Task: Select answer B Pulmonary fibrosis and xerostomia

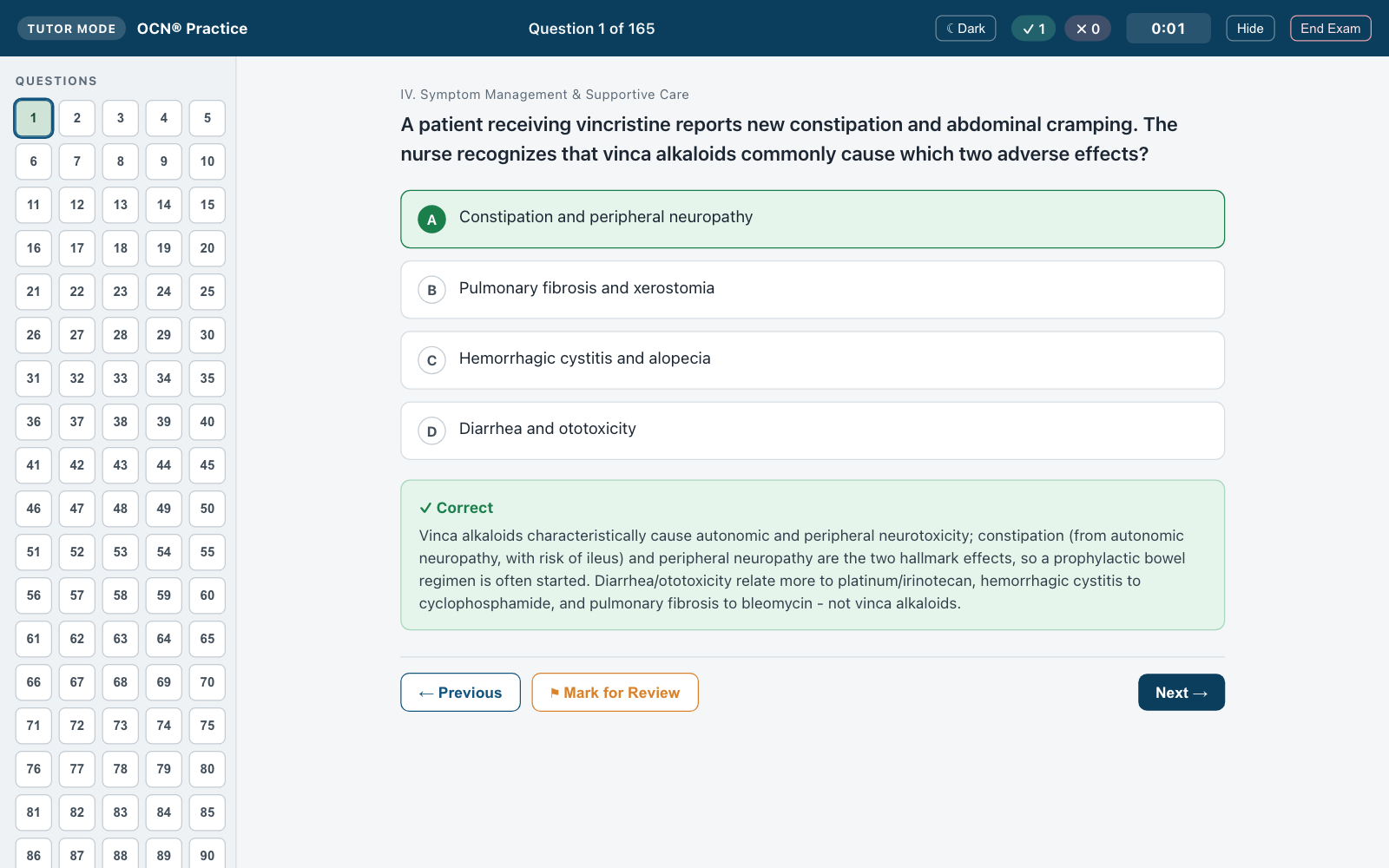Action: [813, 290]
